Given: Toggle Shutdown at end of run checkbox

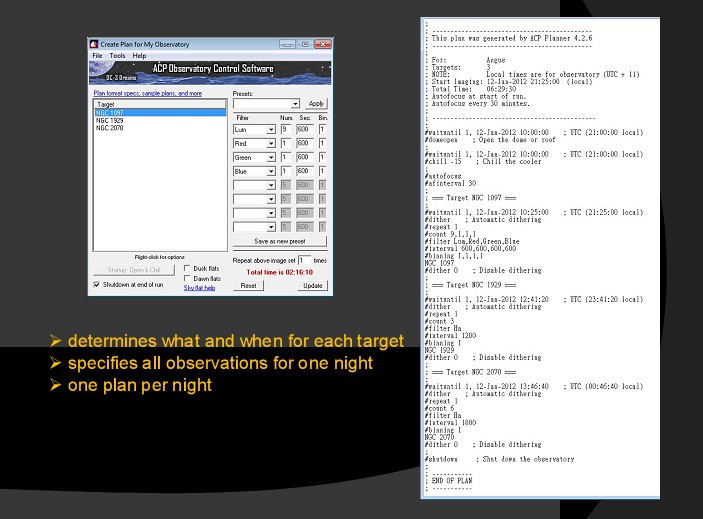Looking at the screenshot, I should click(x=96, y=285).
